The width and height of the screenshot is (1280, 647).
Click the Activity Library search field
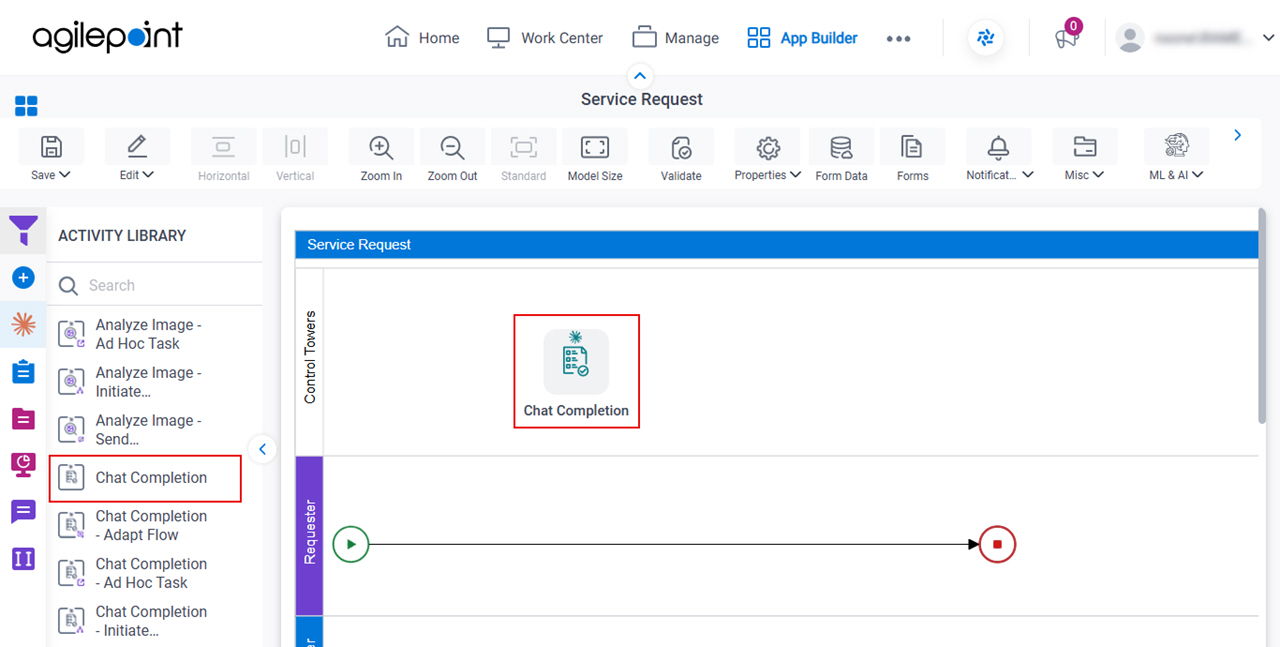tap(155, 285)
